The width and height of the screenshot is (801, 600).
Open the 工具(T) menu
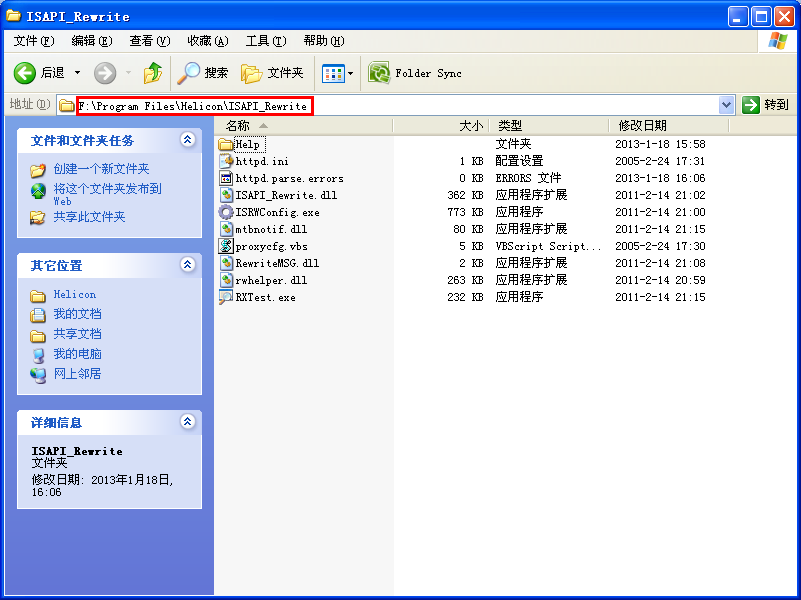(x=266, y=41)
